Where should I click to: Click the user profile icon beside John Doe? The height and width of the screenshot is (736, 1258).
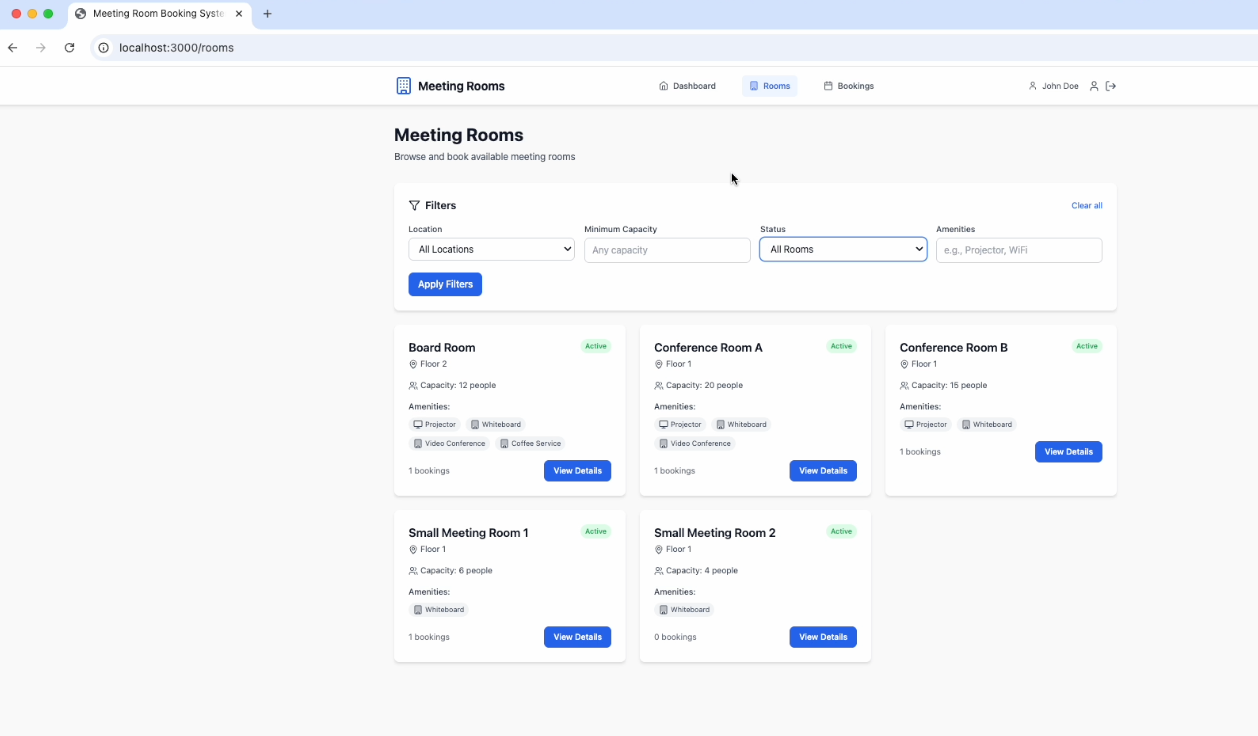click(x=1094, y=86)
